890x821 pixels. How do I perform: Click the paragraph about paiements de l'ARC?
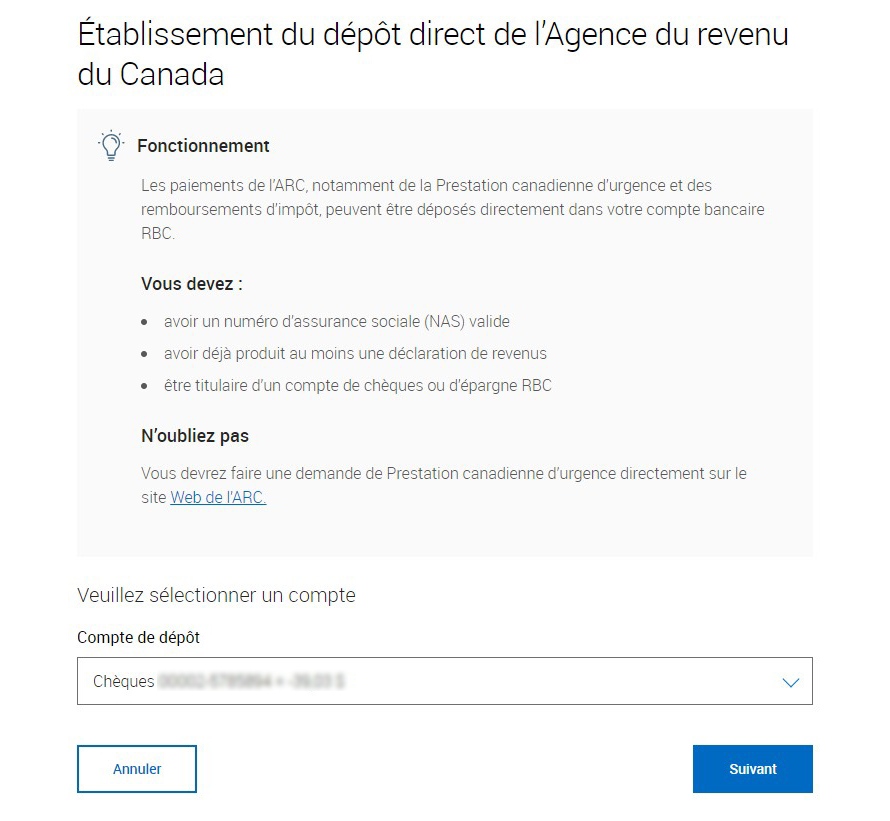click(x=452, y=210)
